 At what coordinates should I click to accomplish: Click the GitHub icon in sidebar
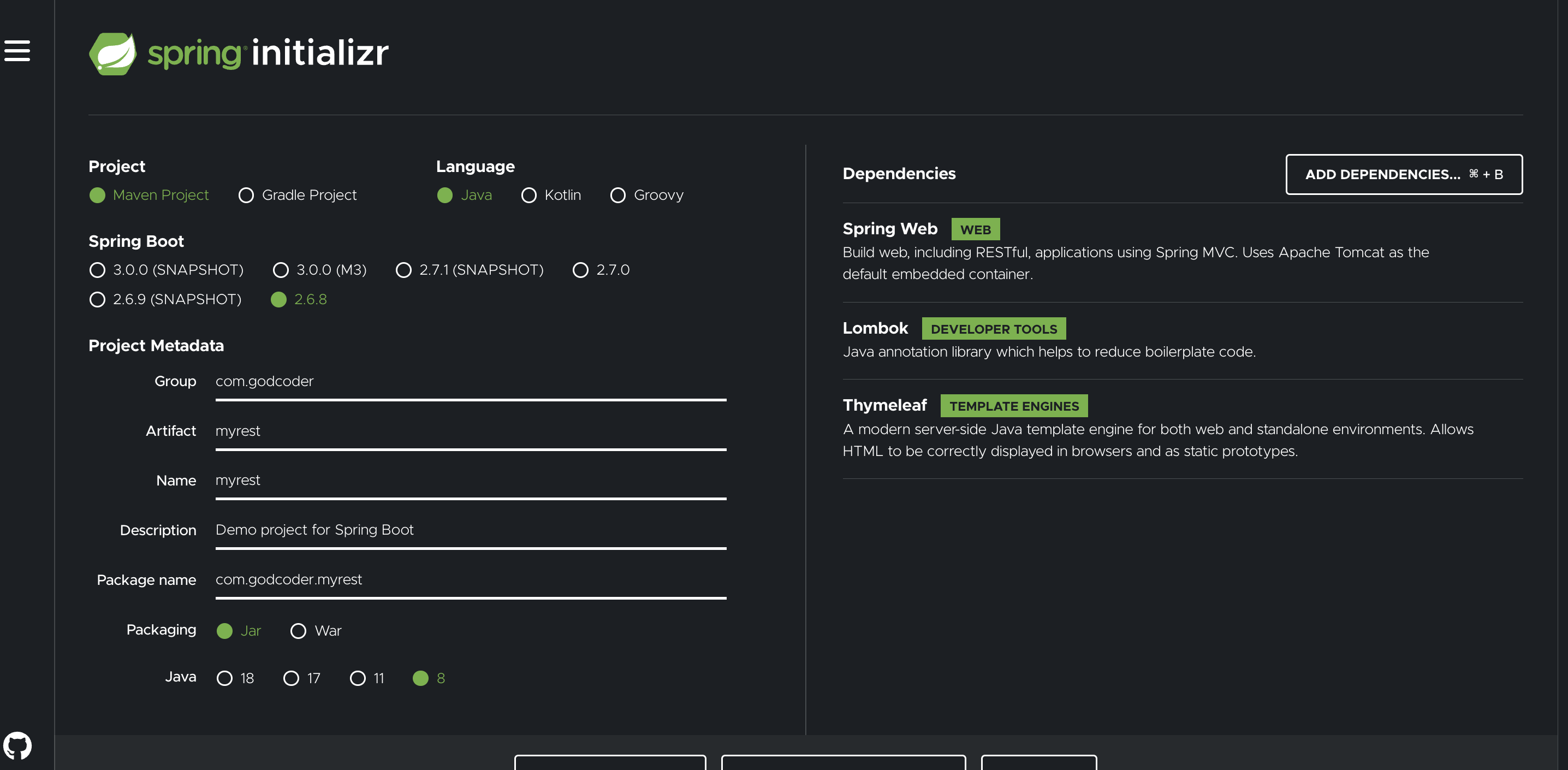coord(17,745)
